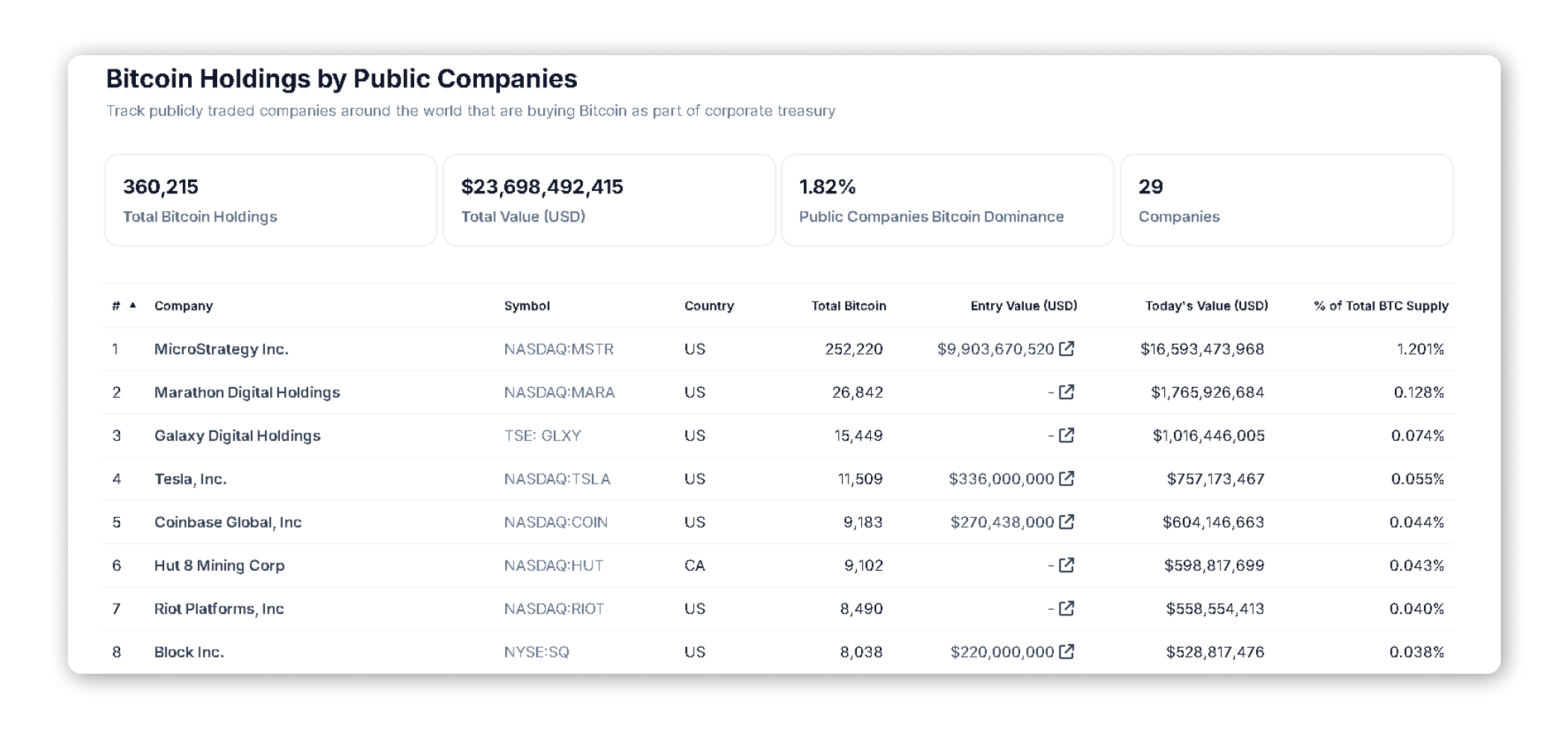Image resolution: width=1568 pixels, height=729 pixels.
Task: Toggle sort arrow beside the # column
Action: tap(133, 305)
